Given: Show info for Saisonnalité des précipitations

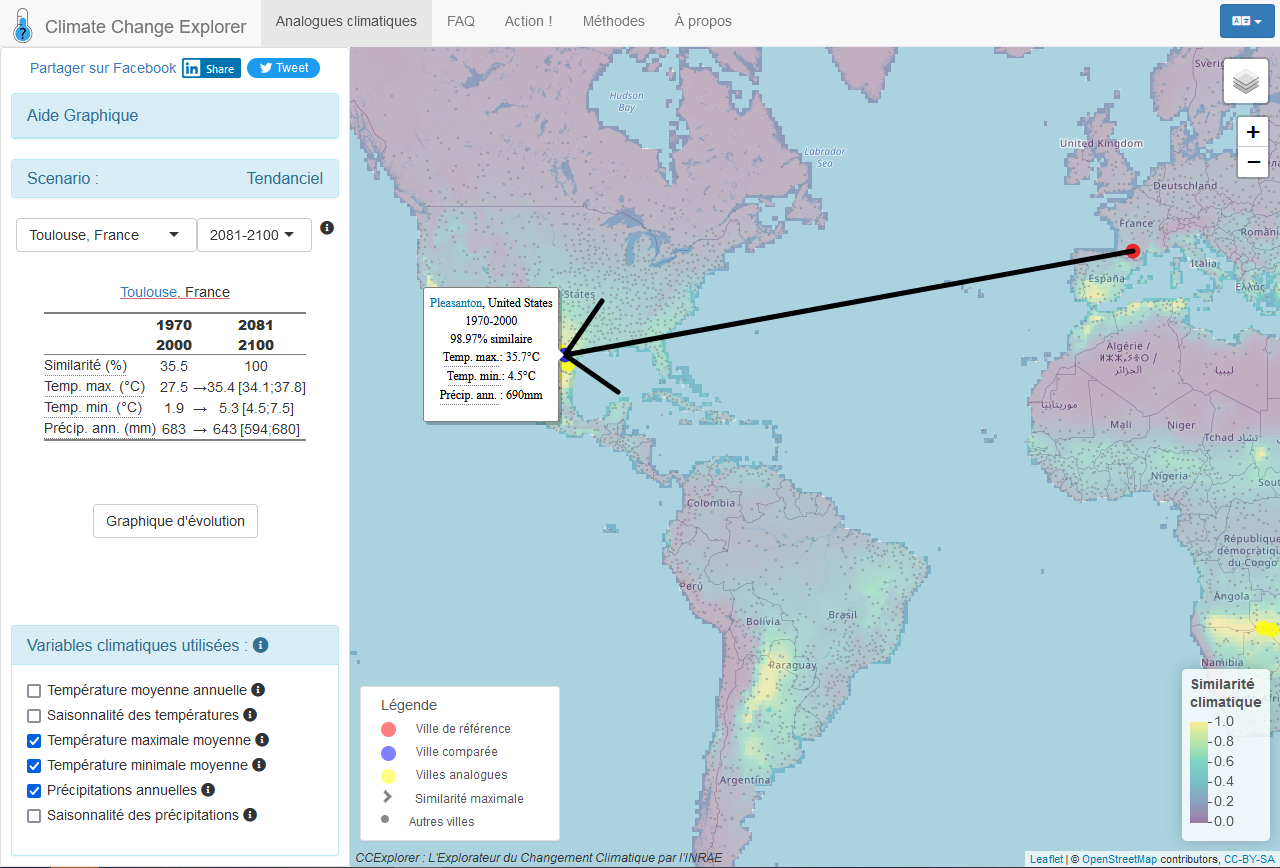Looking at the screenshot, I should click(x=250, y=815).
